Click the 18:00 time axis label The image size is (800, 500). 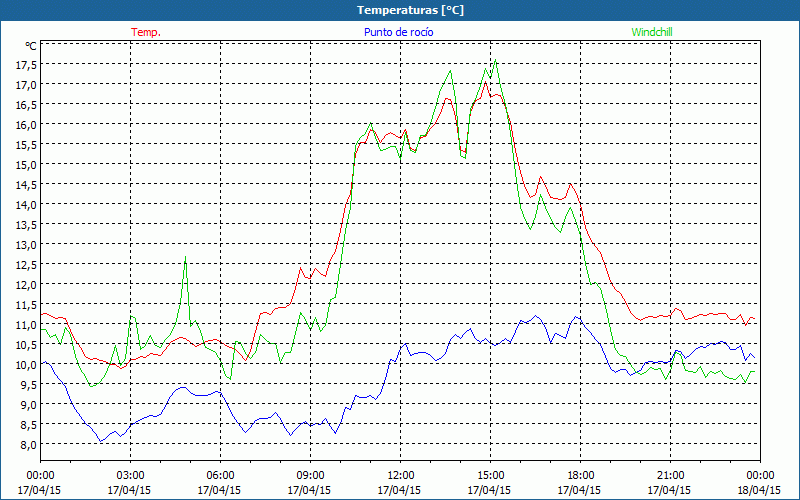point(580,476)
